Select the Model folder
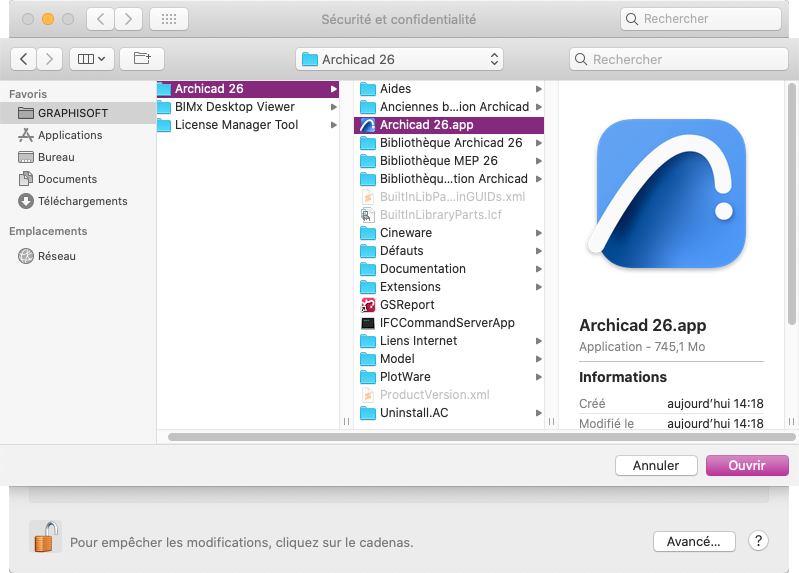The width and height of the screenshot is (799, 573). pos(449,359)
